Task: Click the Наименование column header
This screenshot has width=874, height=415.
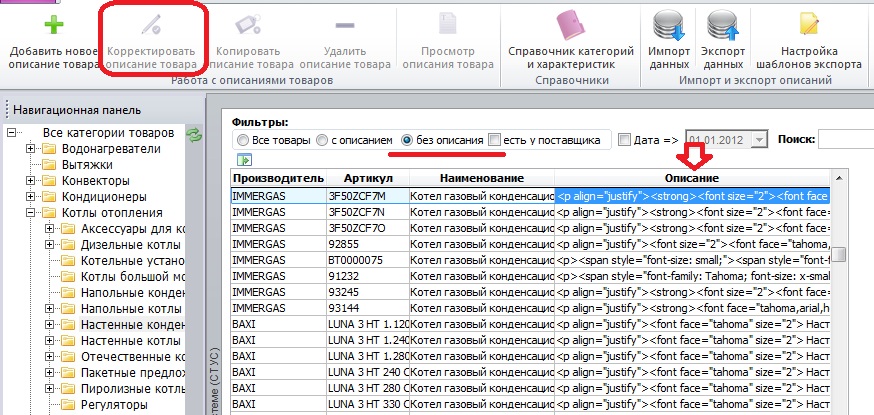Action: click(x=482, y=179)
